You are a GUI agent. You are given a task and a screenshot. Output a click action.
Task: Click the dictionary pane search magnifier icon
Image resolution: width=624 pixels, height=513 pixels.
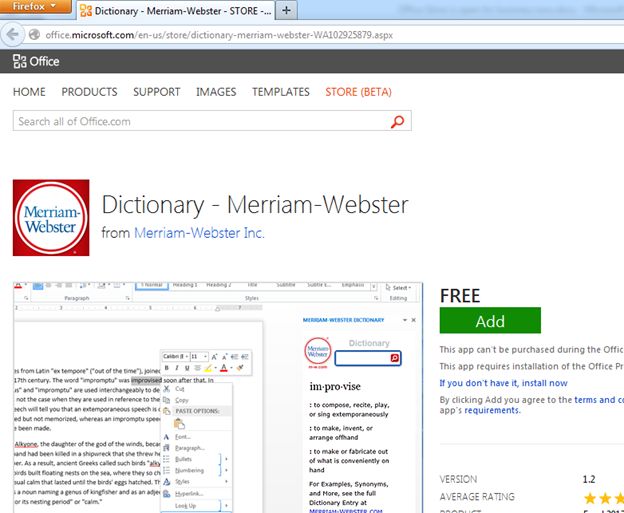pyautogui.click(x=394, y=358)
